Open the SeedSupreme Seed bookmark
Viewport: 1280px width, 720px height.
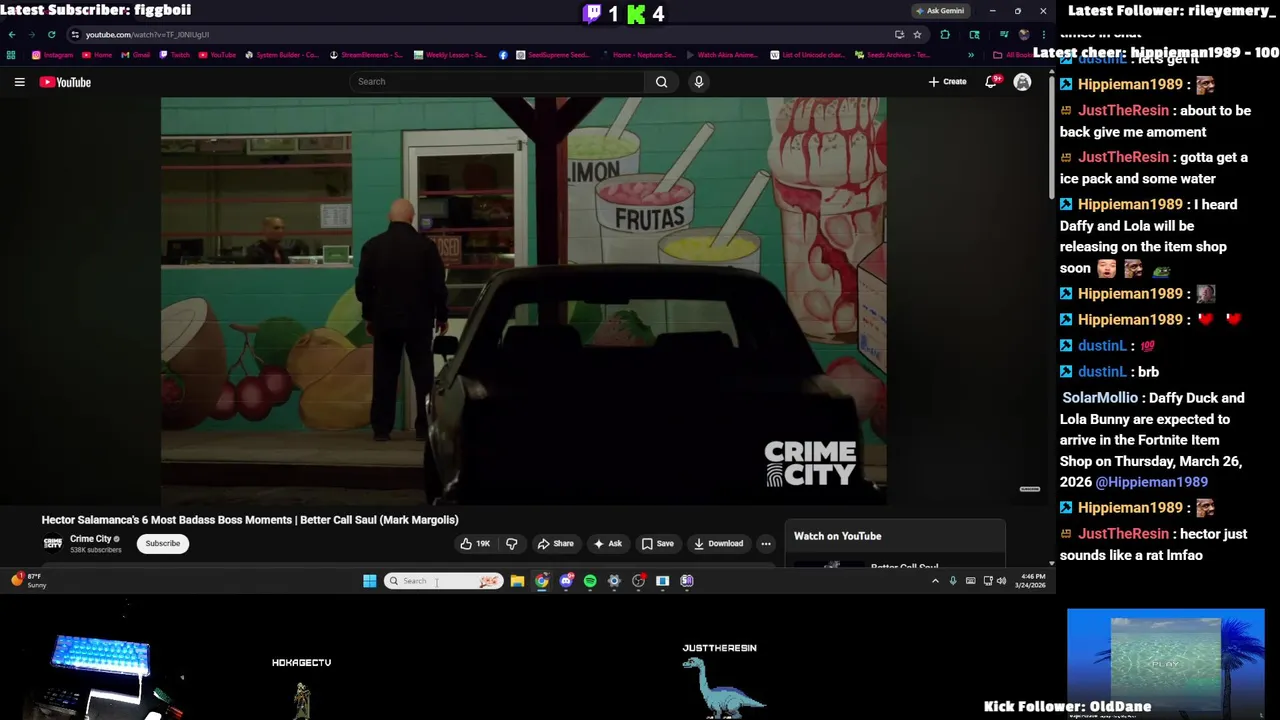[552, 55]
